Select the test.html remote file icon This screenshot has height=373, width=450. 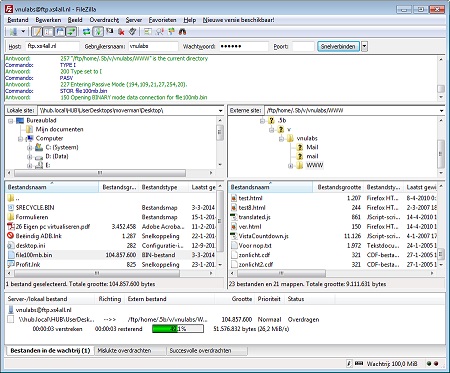234,198
